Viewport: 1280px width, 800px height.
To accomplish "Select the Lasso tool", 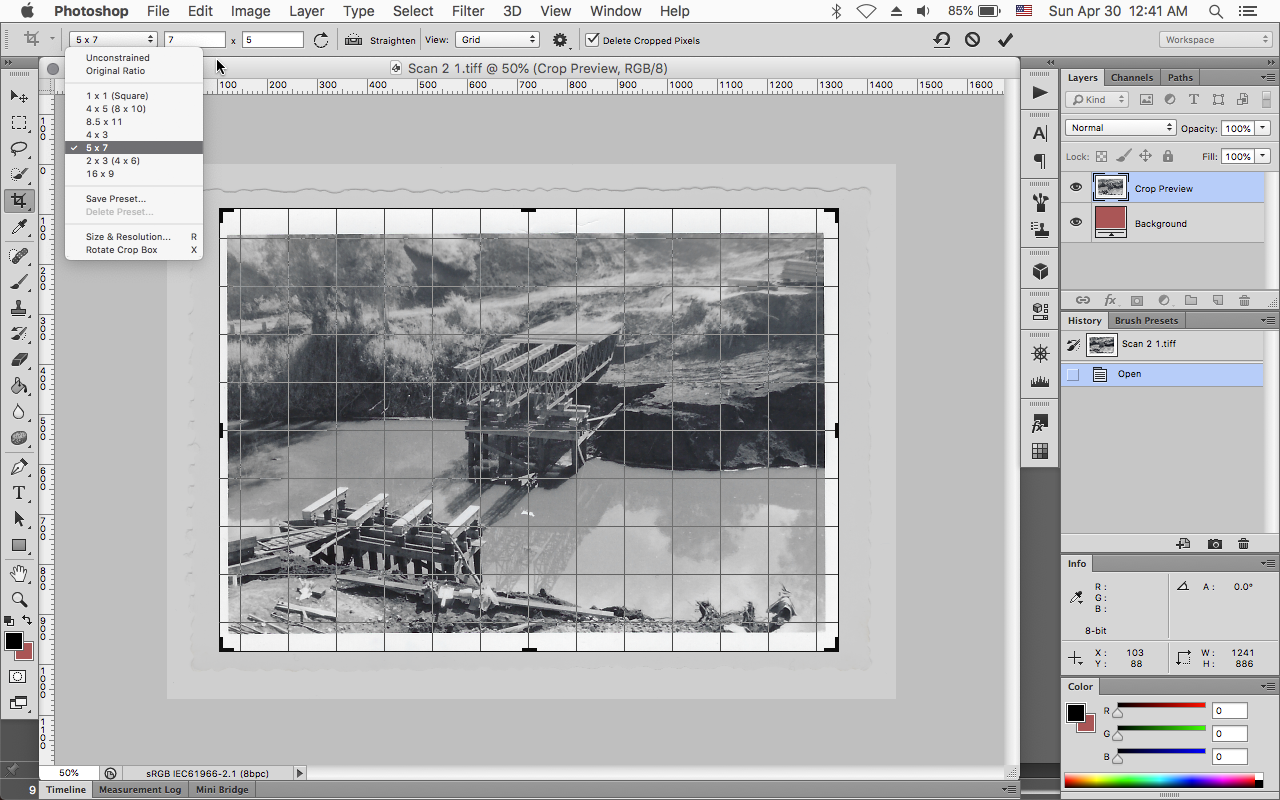I will pos(20,151).
